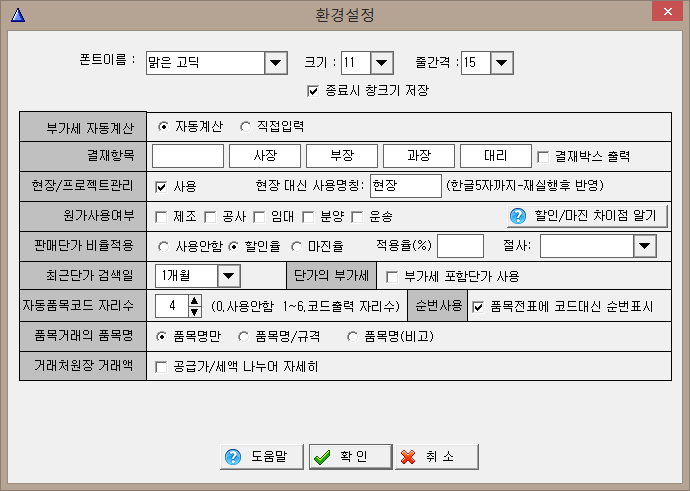Click the 도움말 help button

[262, 457]
